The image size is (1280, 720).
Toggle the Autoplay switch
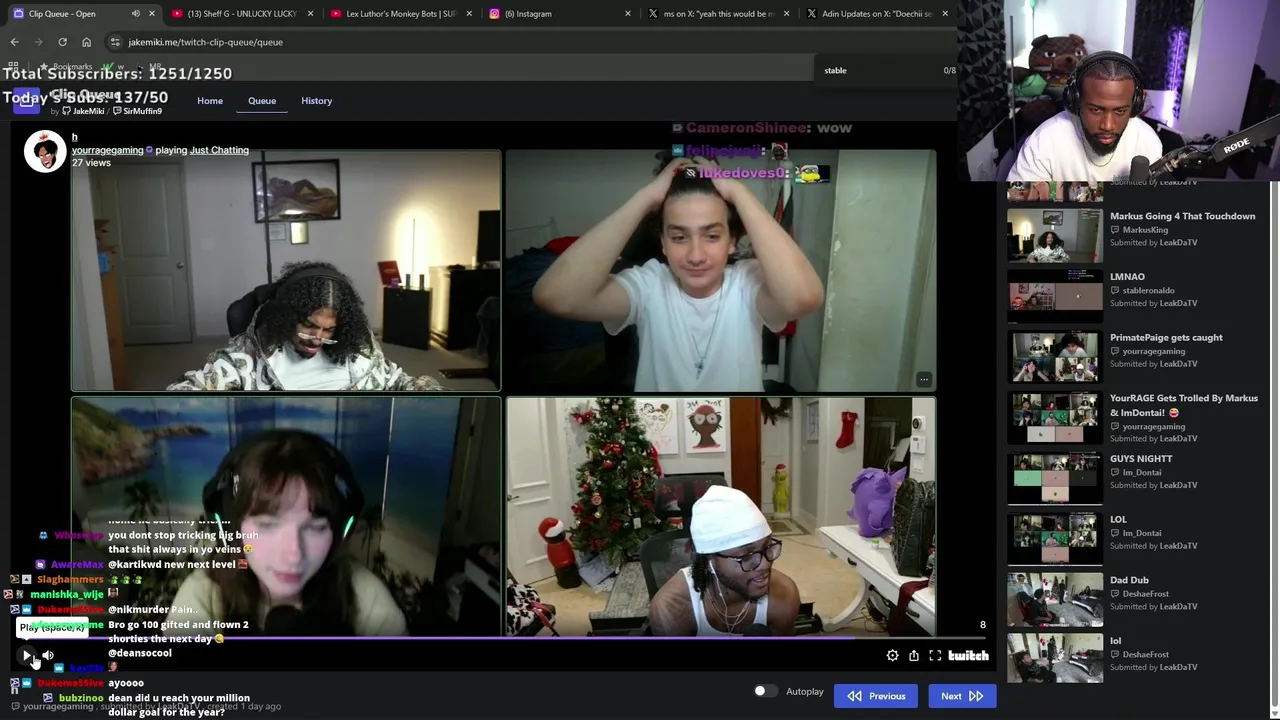[765, 691]
